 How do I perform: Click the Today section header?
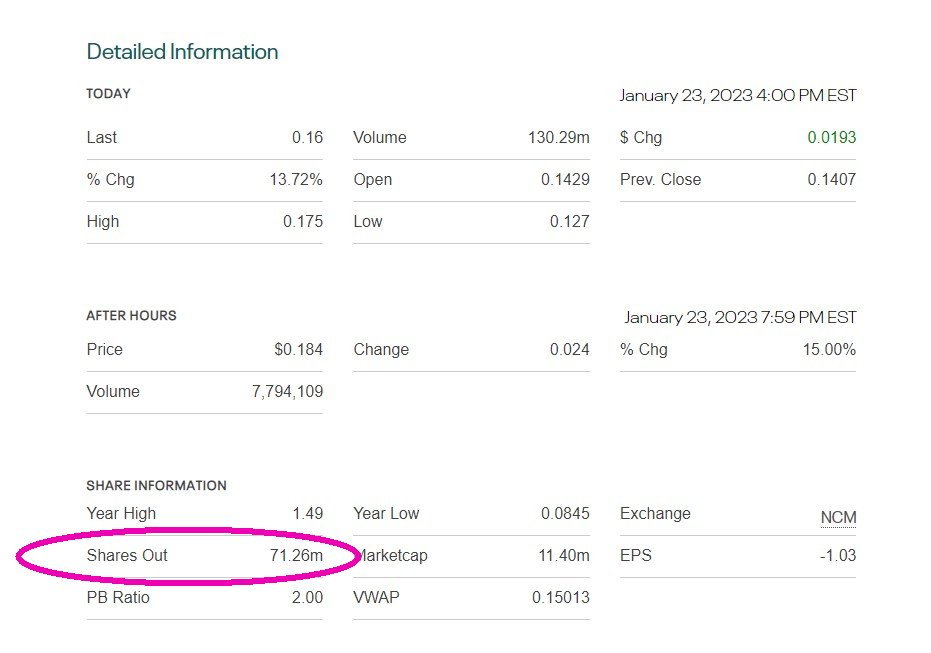tap(108, 94)
